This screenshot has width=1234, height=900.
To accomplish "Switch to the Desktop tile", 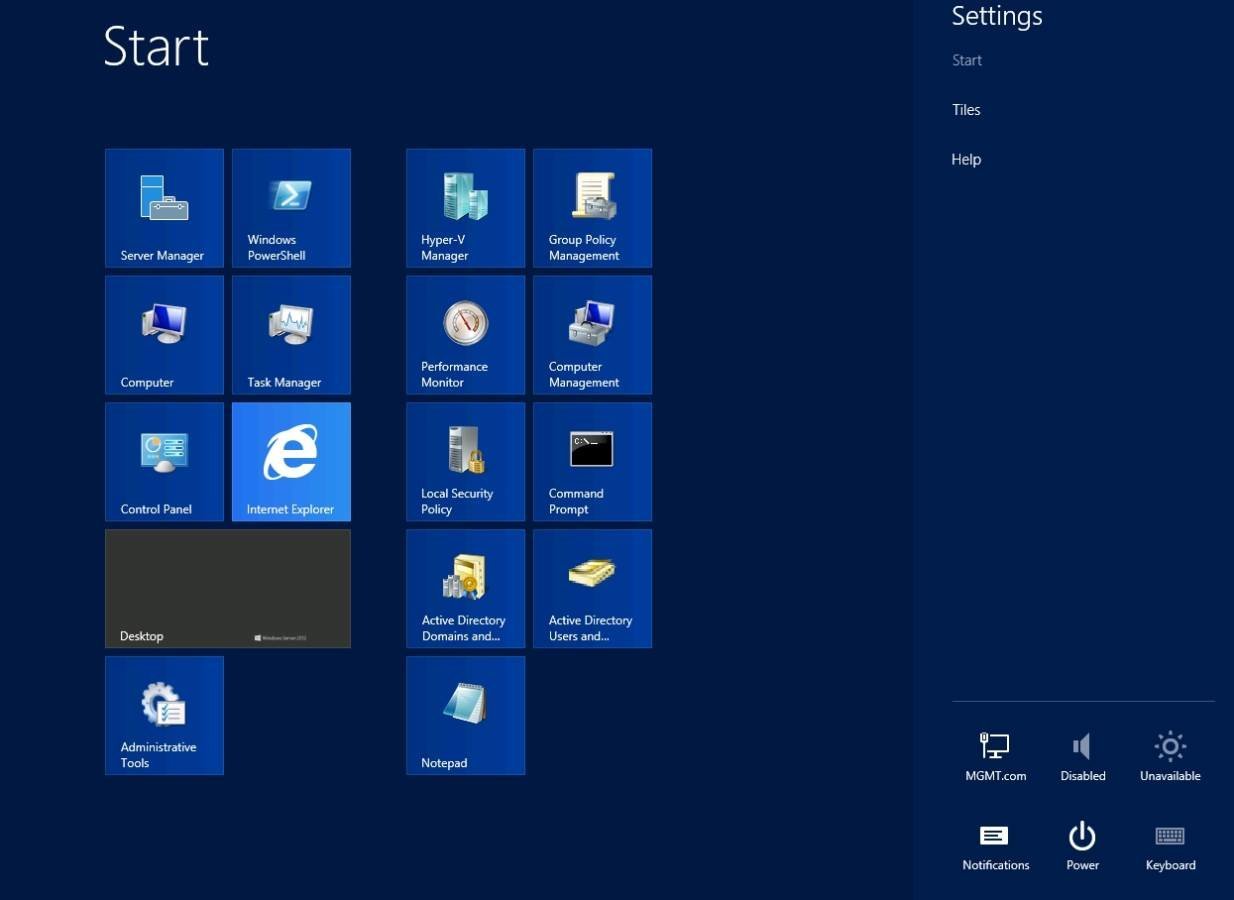I will 228,589.
